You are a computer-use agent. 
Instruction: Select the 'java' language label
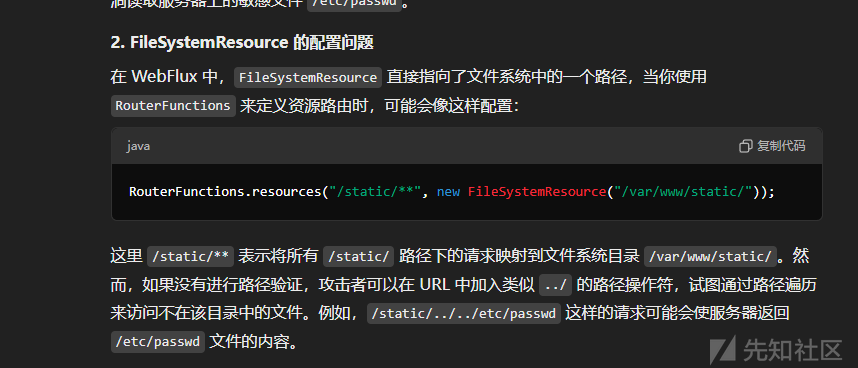tap(138, 147)
